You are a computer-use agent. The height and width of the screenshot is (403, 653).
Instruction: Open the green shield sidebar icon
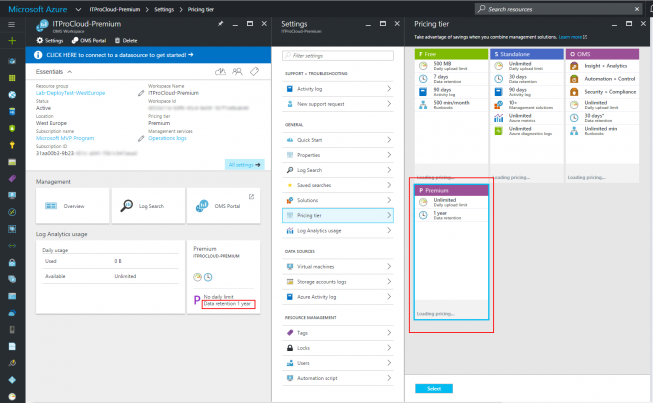click(12, 128)
